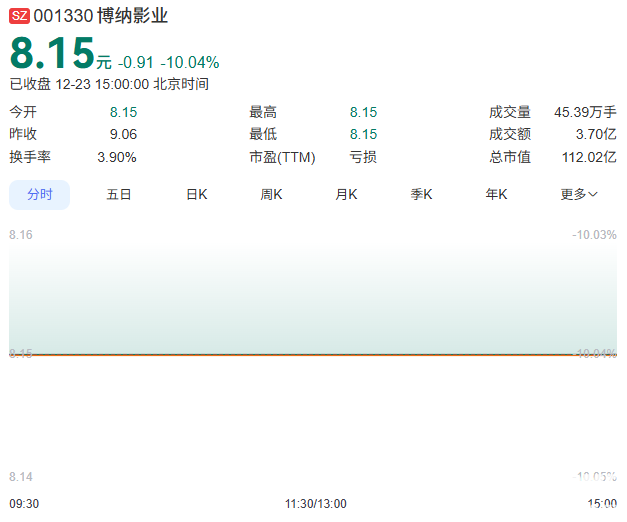Click the 总市值 value 112.02亿
627x522 pixels.
click(x=588, y=157)
